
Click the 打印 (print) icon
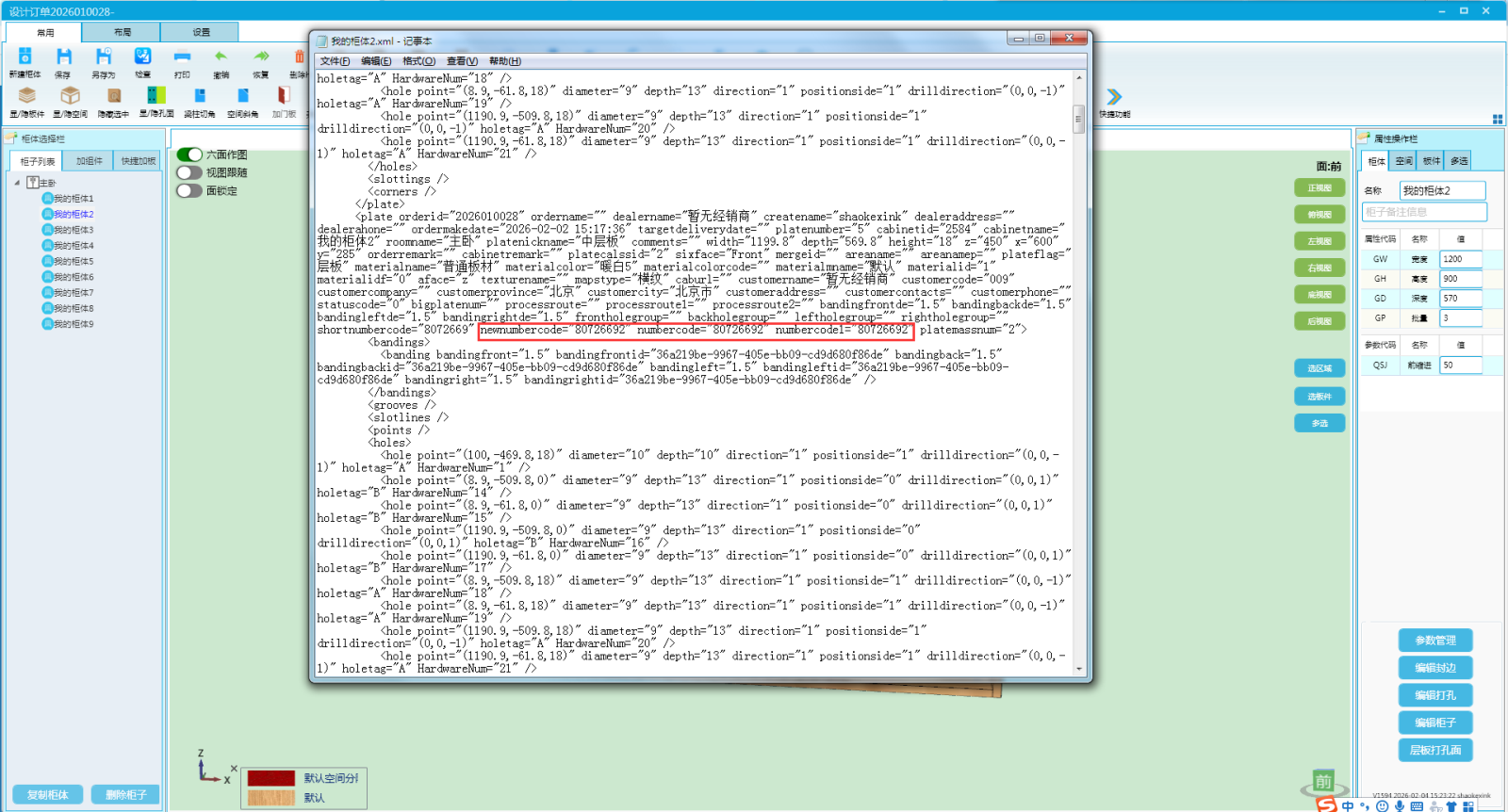182,58
